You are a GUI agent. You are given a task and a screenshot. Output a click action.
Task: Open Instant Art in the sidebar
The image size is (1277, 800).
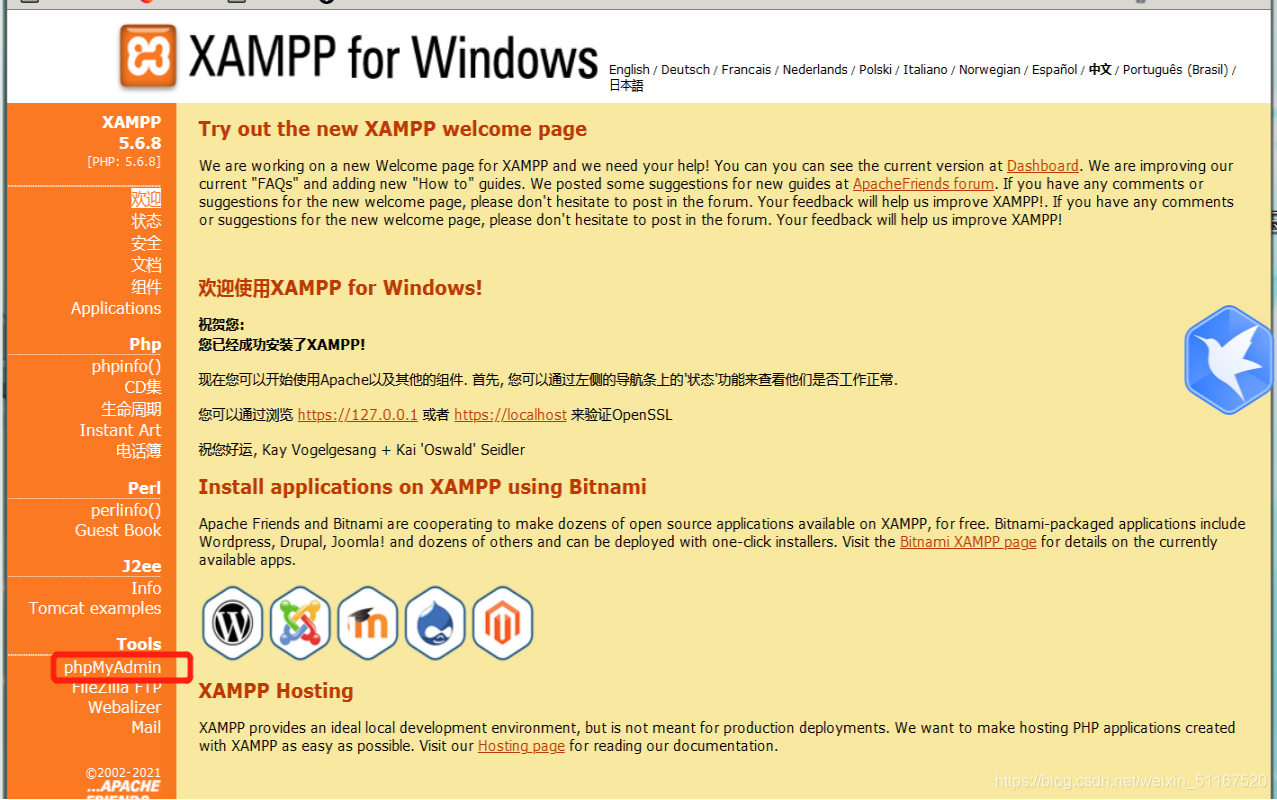point(120,430)
